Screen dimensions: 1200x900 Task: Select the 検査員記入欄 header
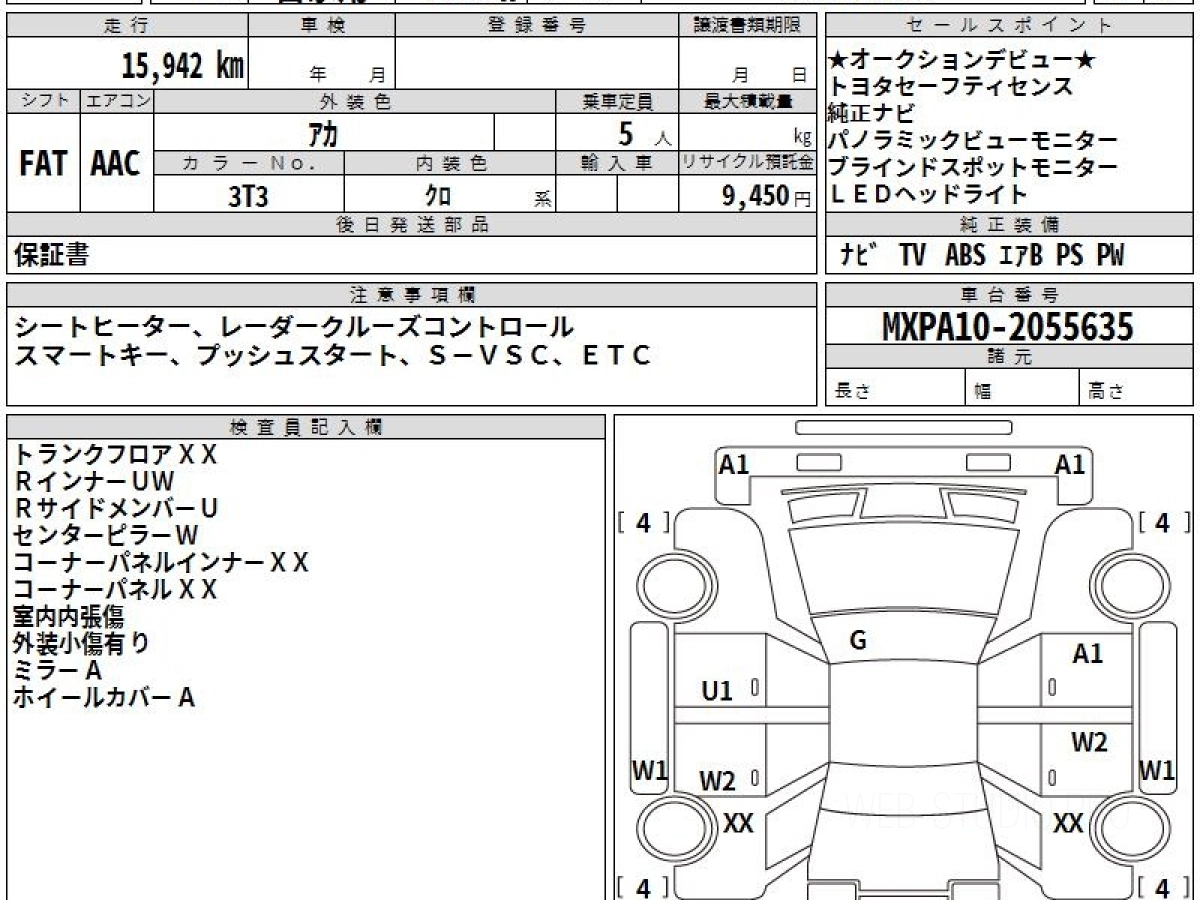point(306,426)
